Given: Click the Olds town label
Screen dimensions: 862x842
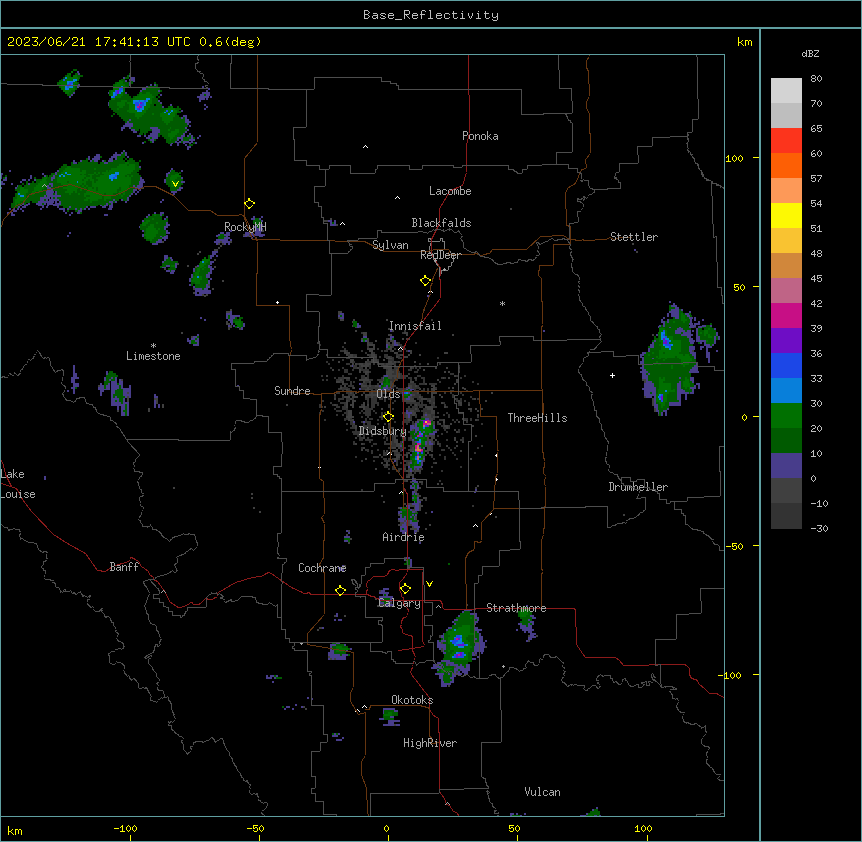Looking at the screenshot, I should click(x=388, y=394).
